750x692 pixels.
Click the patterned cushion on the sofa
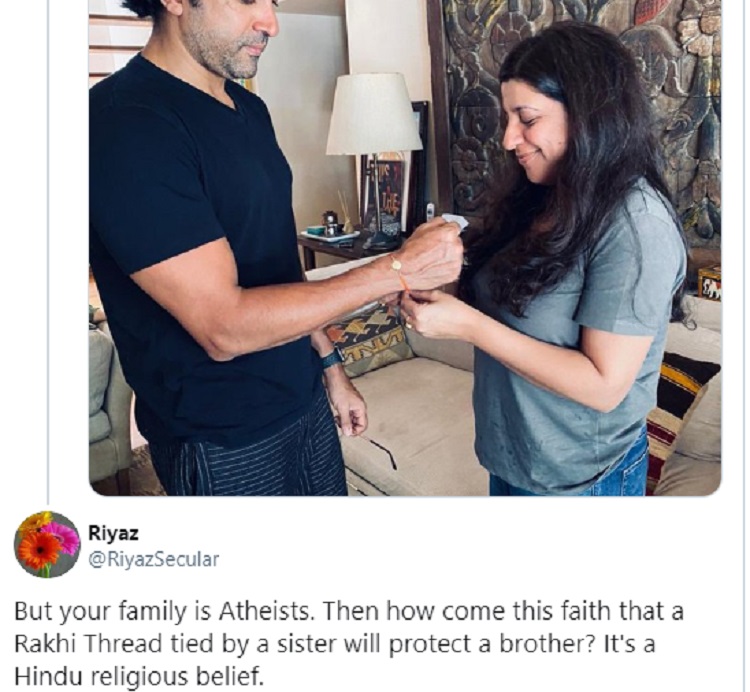coord(371,342)
